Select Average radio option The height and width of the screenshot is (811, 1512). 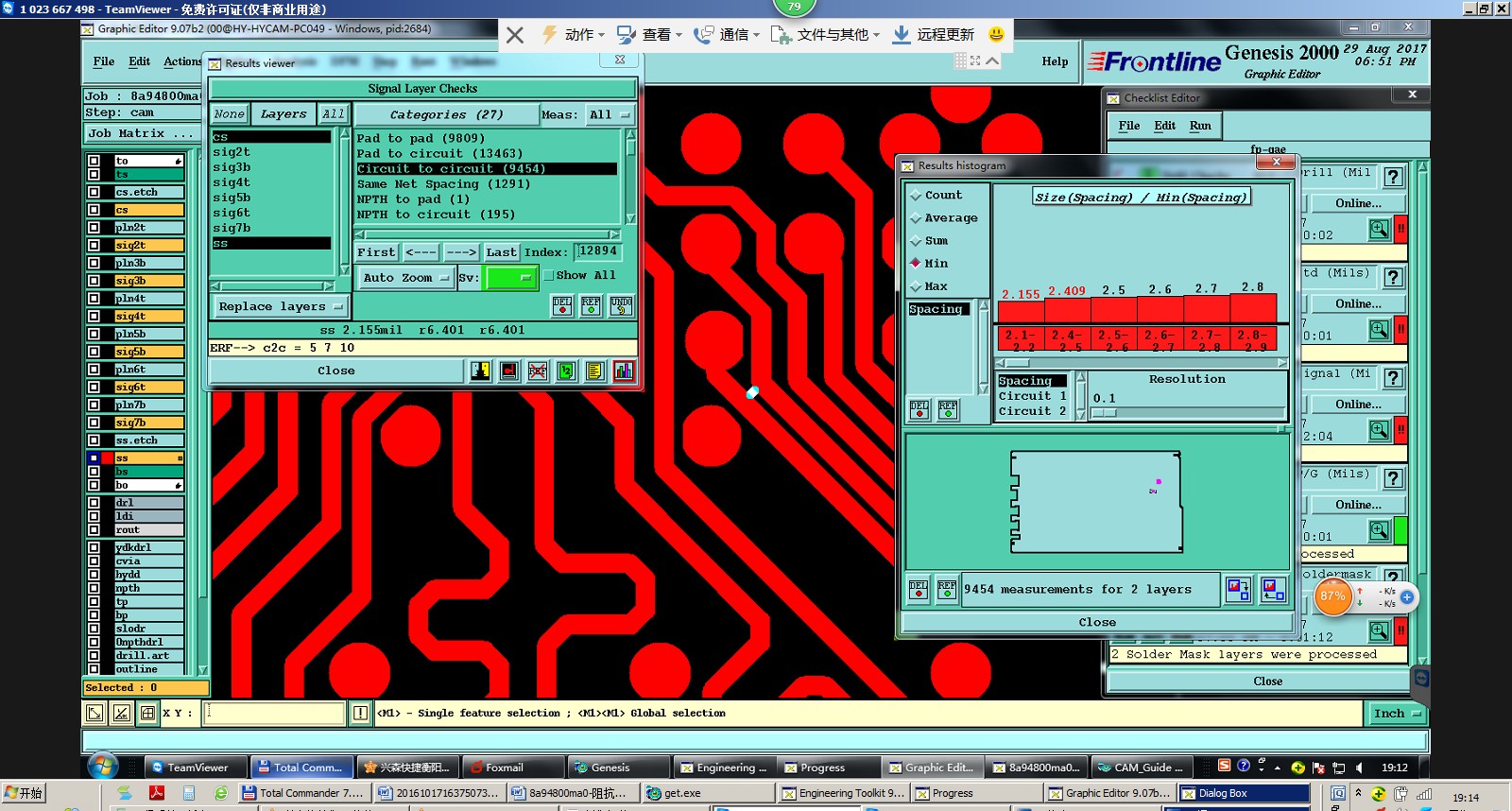[x=915, y=218]
